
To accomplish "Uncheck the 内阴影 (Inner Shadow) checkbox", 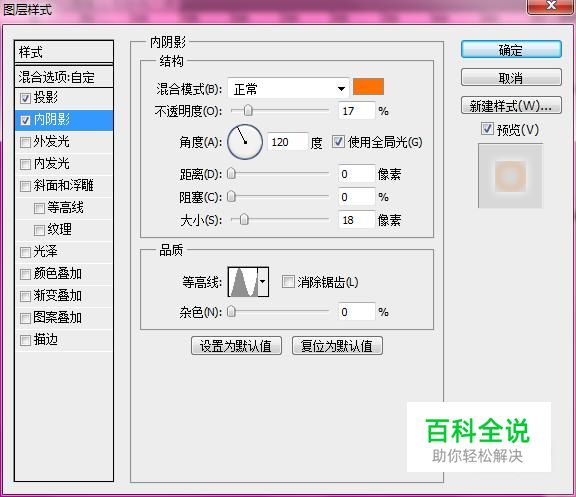I will pos(25,120).
